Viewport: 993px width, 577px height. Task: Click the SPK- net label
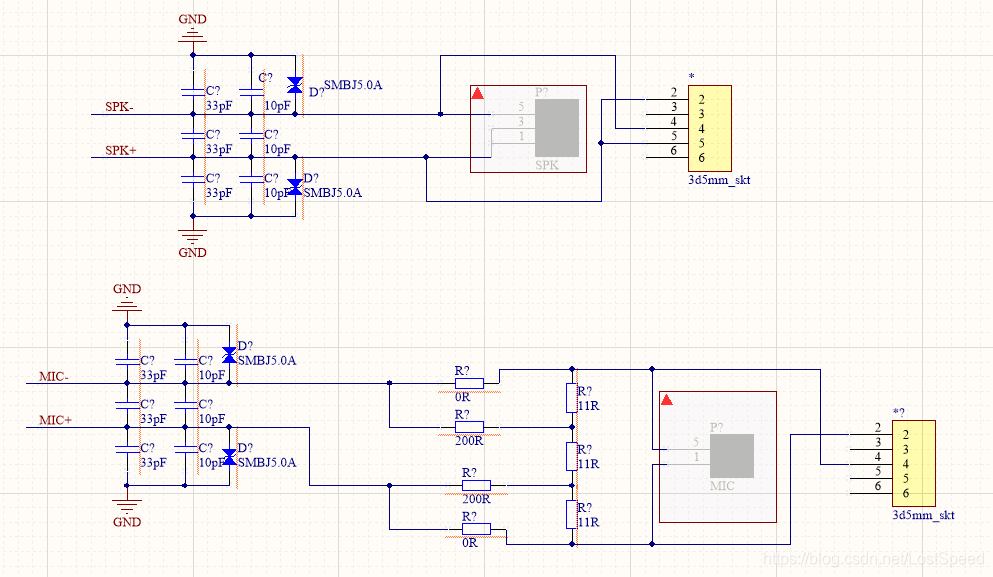(119, 106)
